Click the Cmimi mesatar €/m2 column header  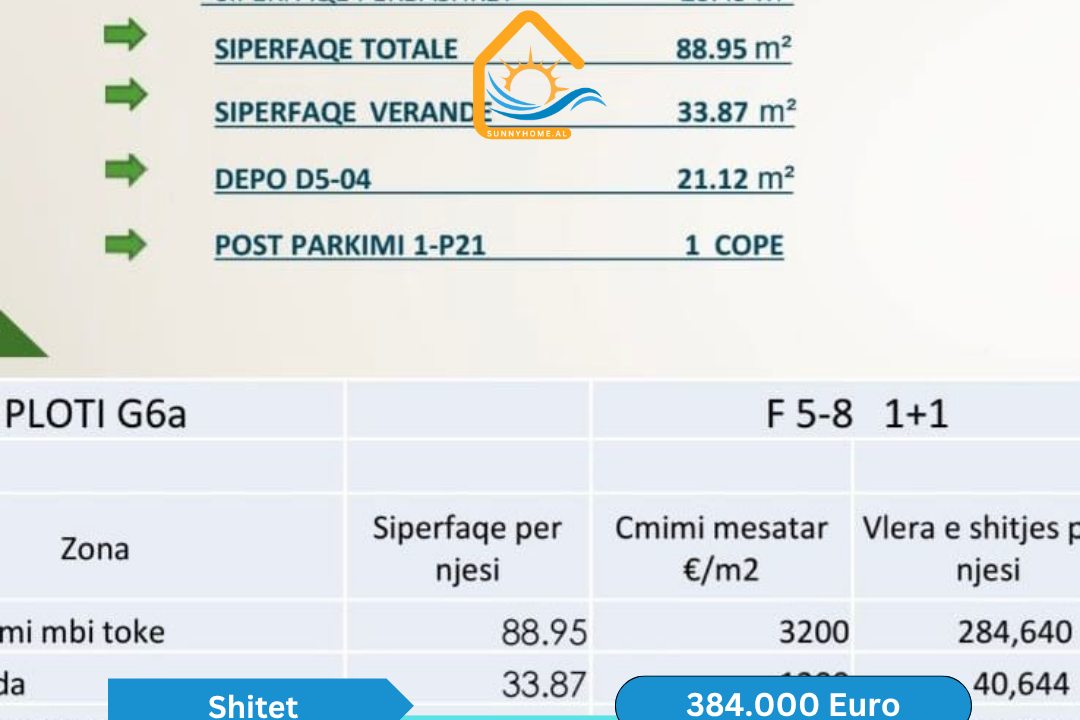721,548
